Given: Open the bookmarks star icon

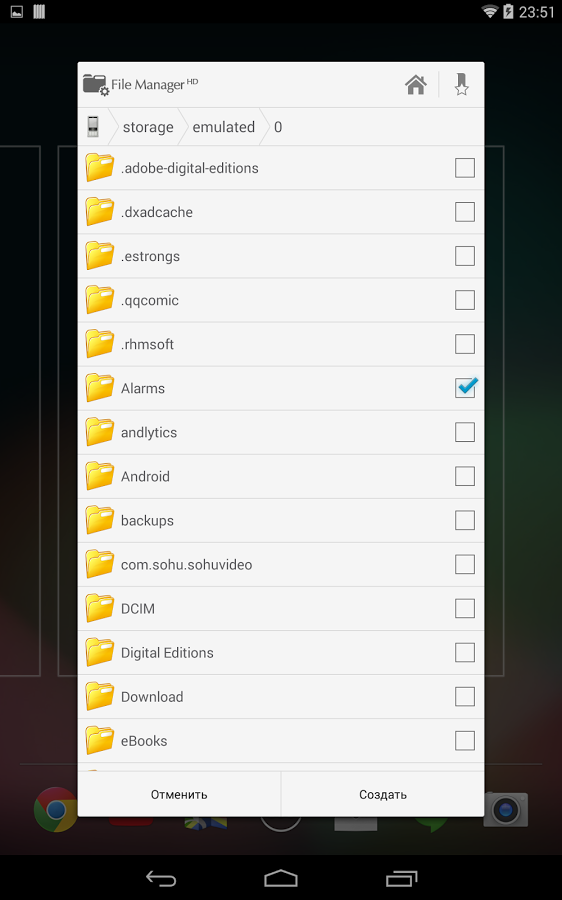Looking at the screenshot, I should point(462,84).
